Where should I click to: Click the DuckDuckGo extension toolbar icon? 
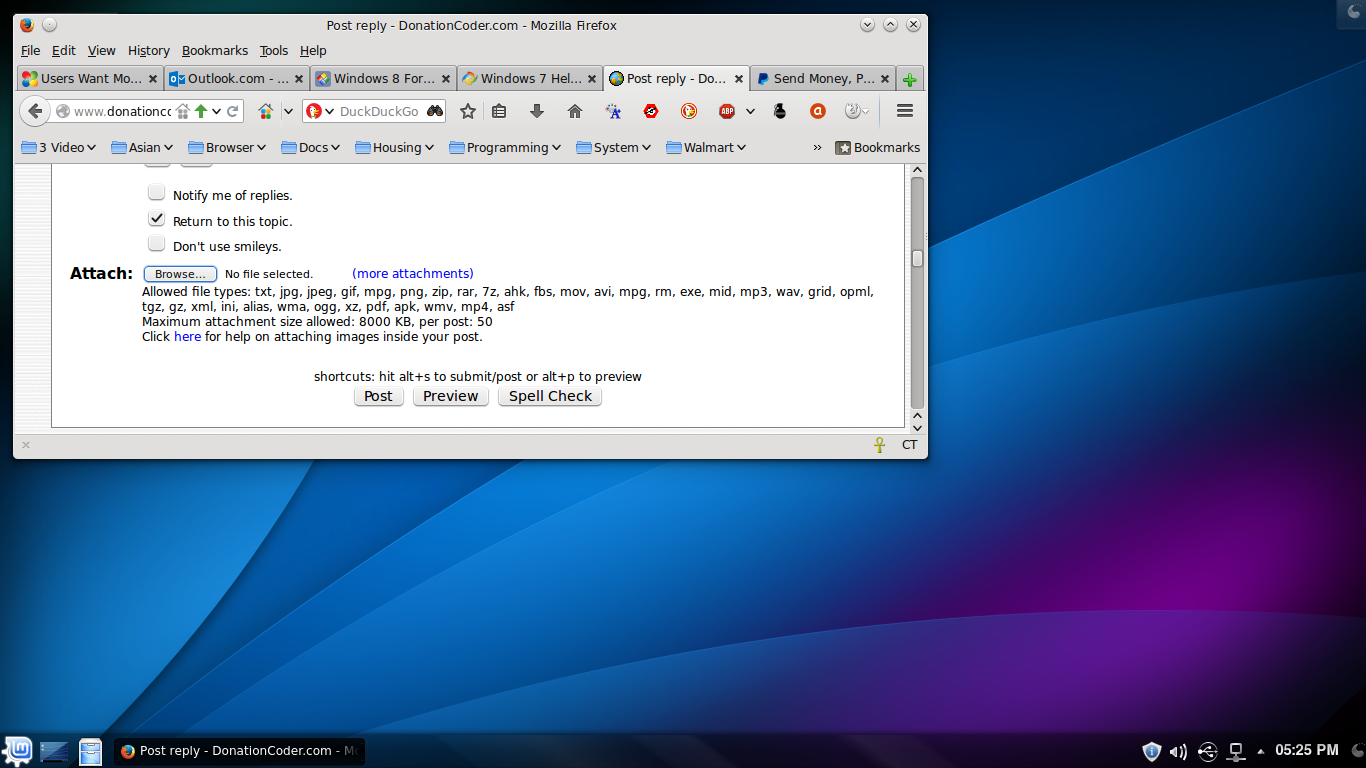[689, 111]
